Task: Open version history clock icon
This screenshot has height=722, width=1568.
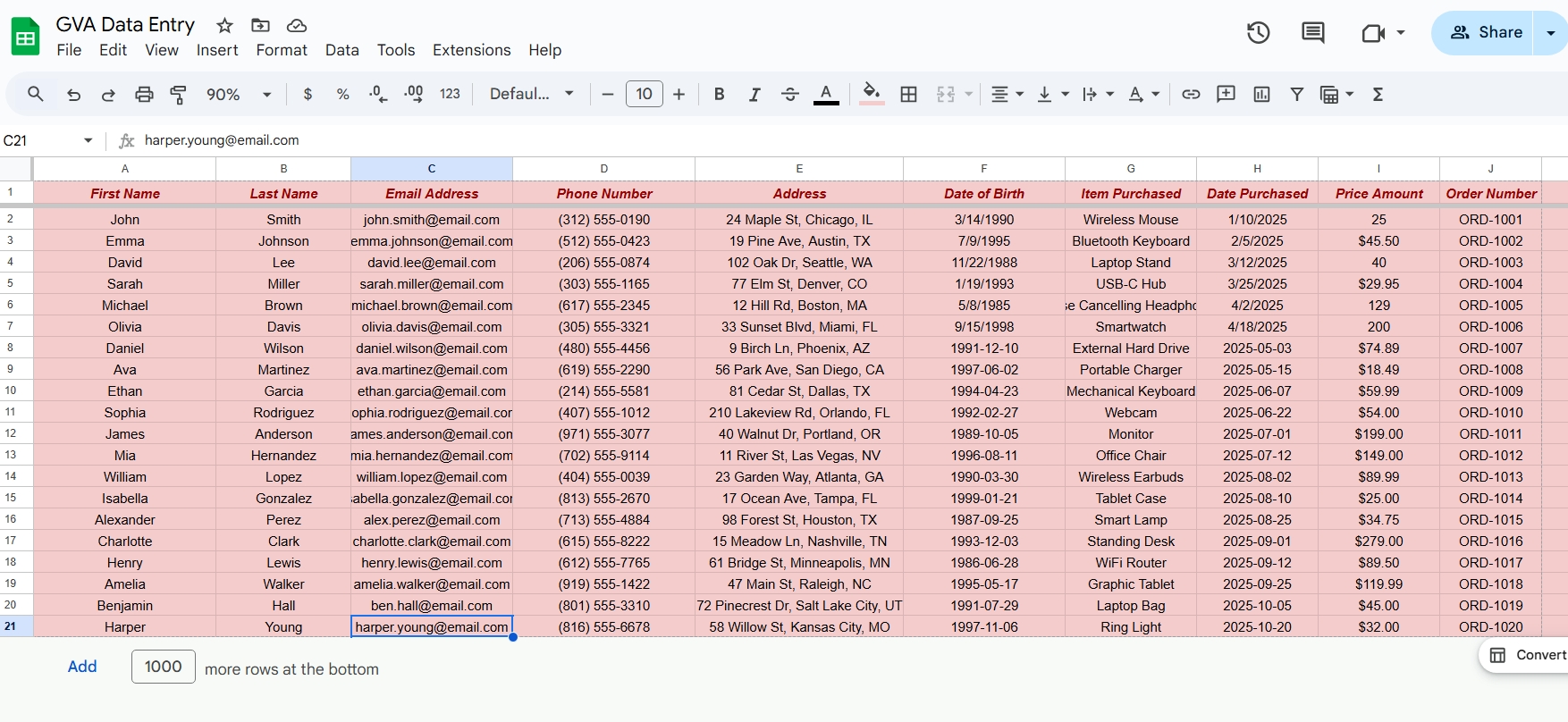Action: click(1258, 33)
